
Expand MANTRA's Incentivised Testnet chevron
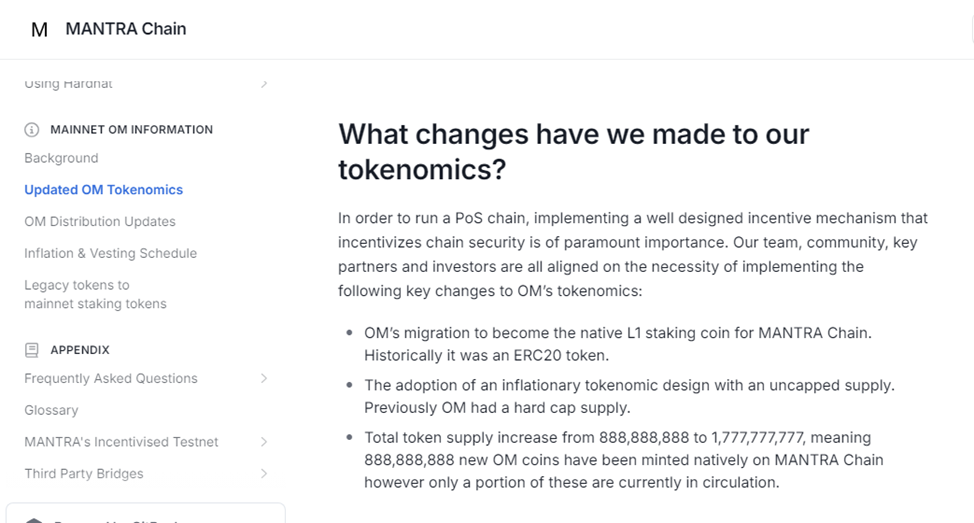click(264, 442)
